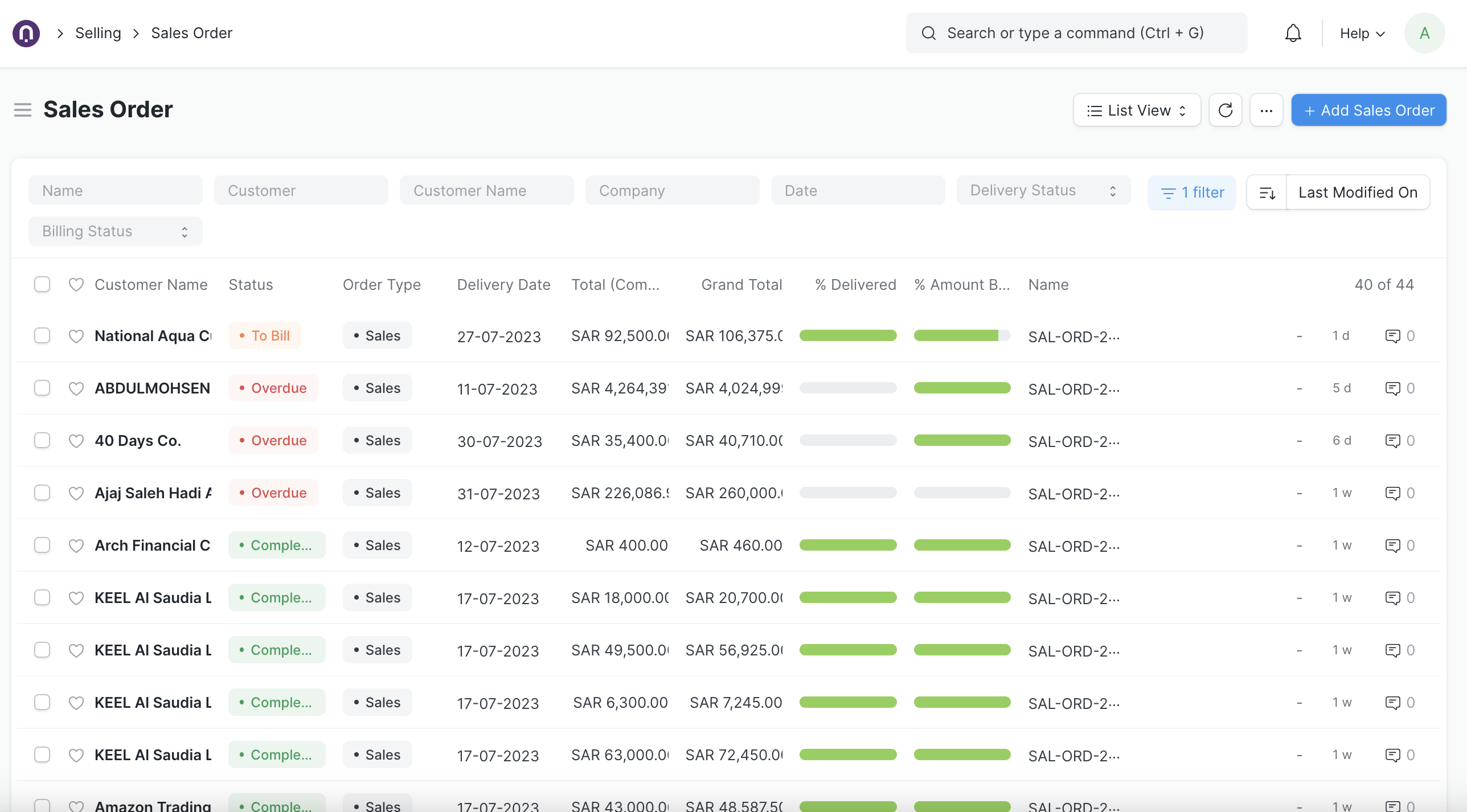Image resolution: width=1467 pixels, height=812 pixels.
Task: Open the Billing Status dropdown
Action: [115, 231]
